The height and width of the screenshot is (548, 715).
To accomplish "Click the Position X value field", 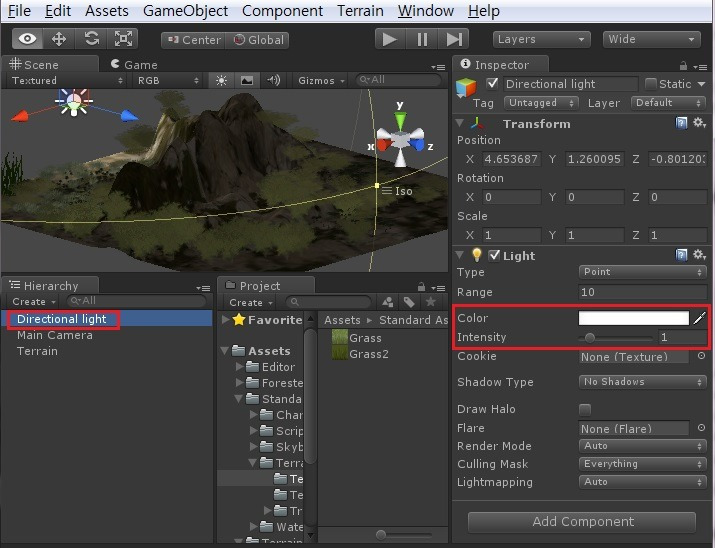I will (512, 159).
